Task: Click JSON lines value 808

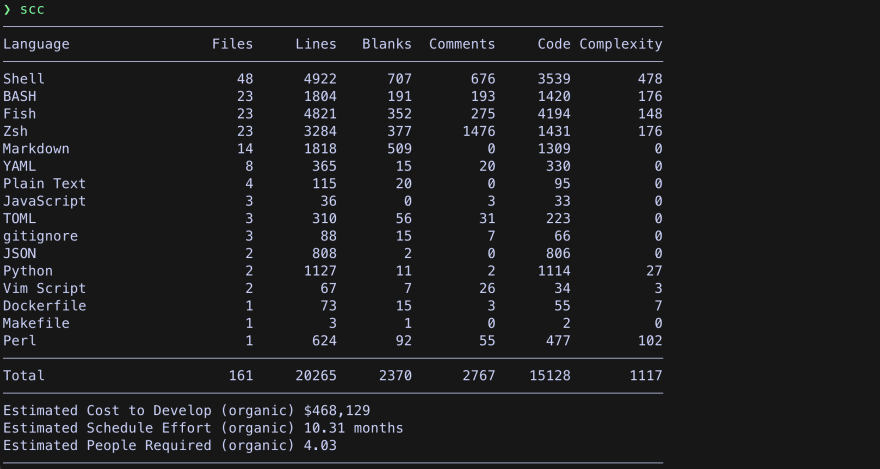Action: (324, 254)
